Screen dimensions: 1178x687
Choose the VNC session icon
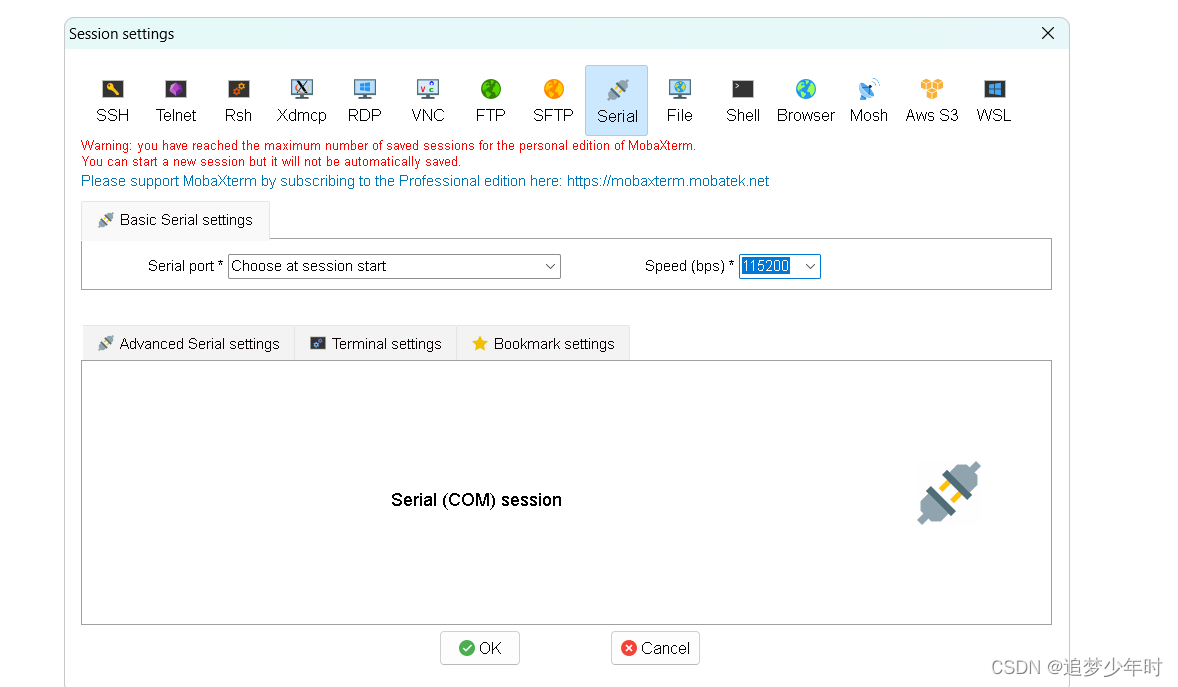click(x=427, y=101)
